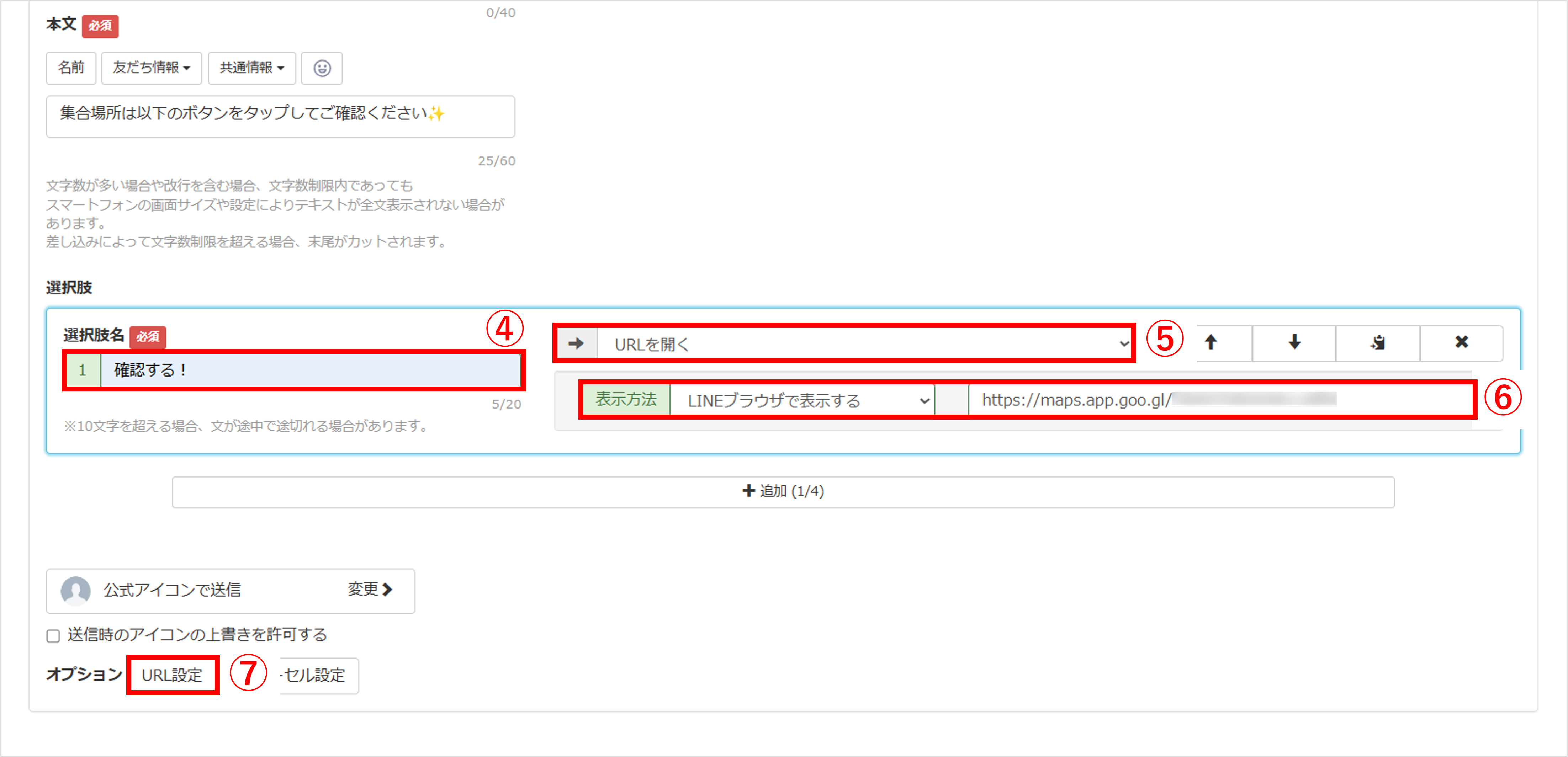Click the duplicate choice icon
This screenshot has width=1568, height=757.
[x=1378, y=343]
